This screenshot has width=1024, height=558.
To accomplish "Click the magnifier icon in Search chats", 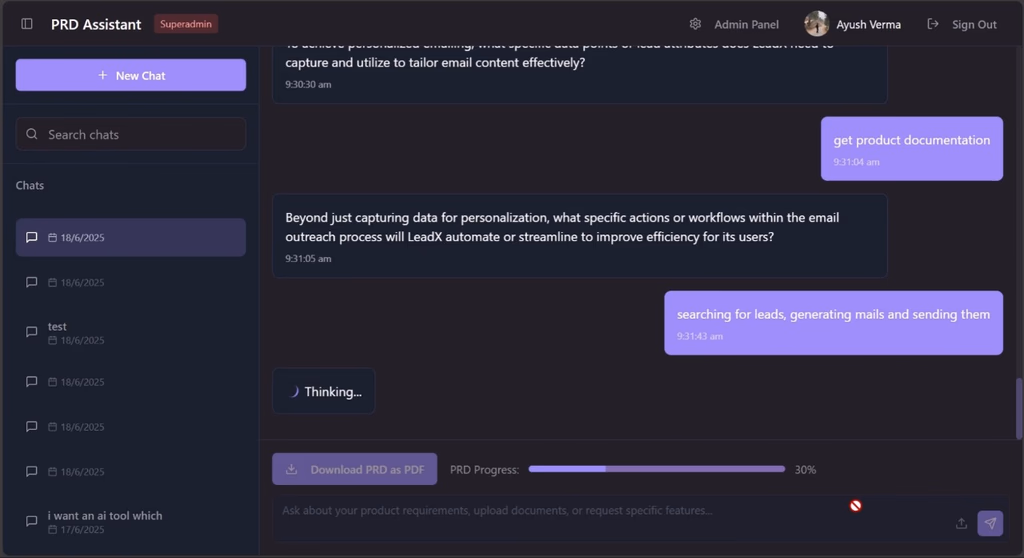I will [31, 134].
